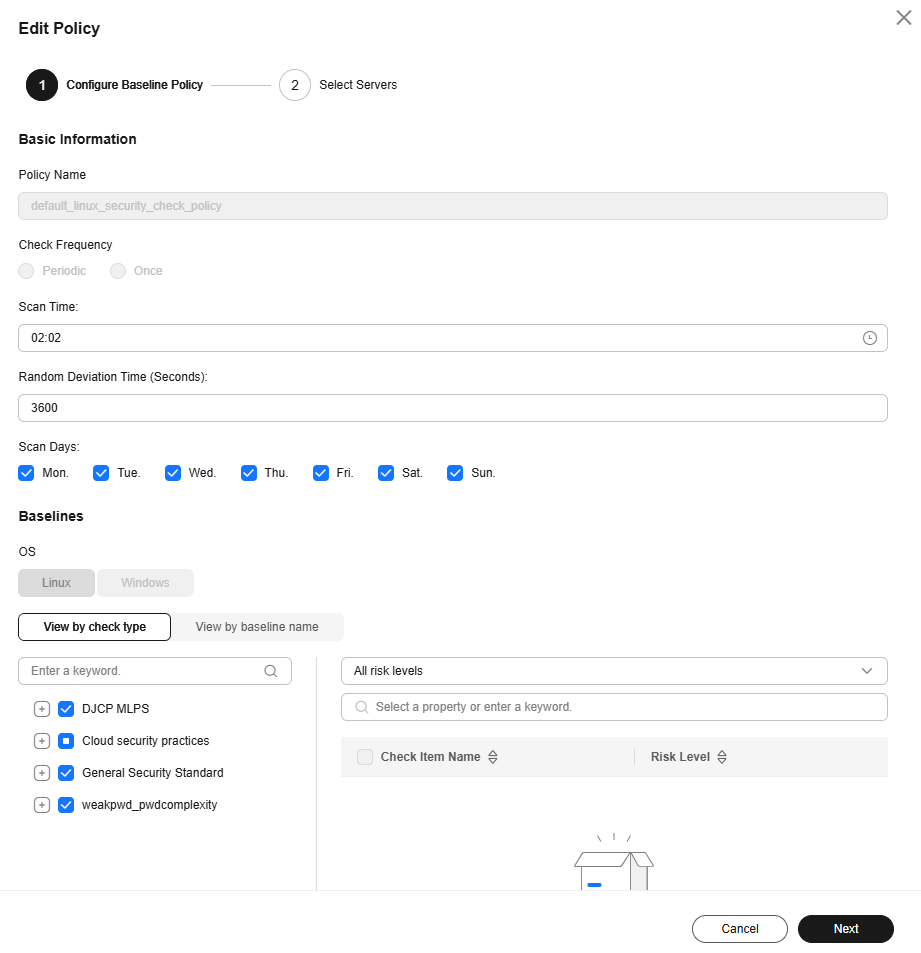This screenshot has height=953, width=921.
Task: Uncheck the Mon. scan day
Action: [26, 473]
